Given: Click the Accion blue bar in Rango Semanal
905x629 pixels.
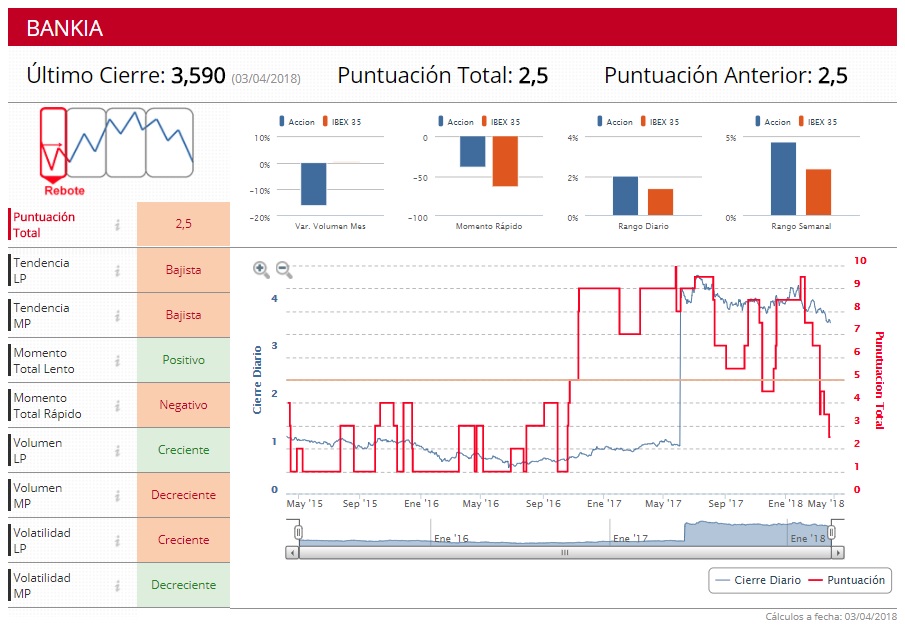Looking at the screenshot, I should tap(783, 179).
